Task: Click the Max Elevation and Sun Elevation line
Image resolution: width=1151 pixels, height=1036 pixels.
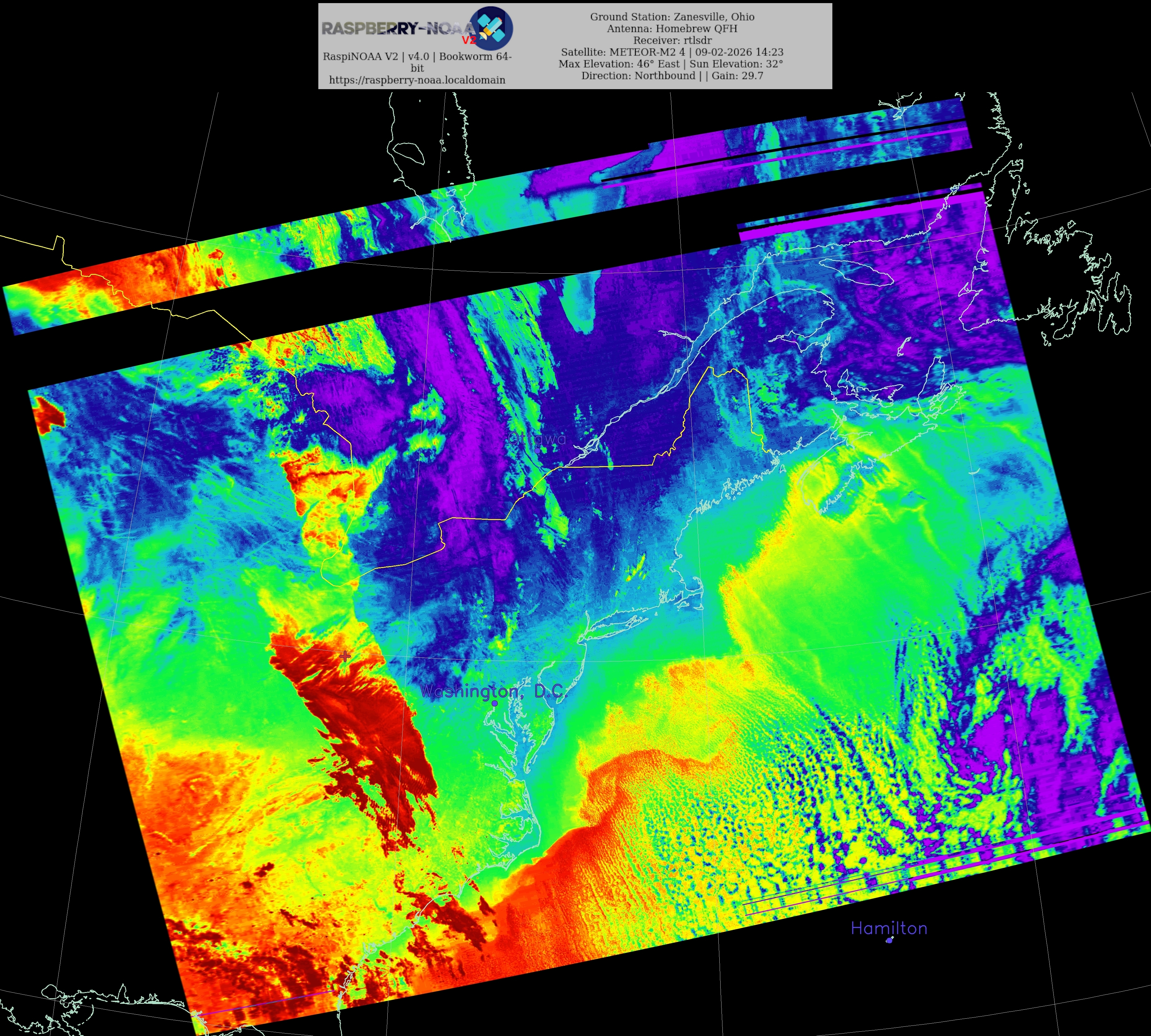Action: pyautogui.click(x=670, y=64)
